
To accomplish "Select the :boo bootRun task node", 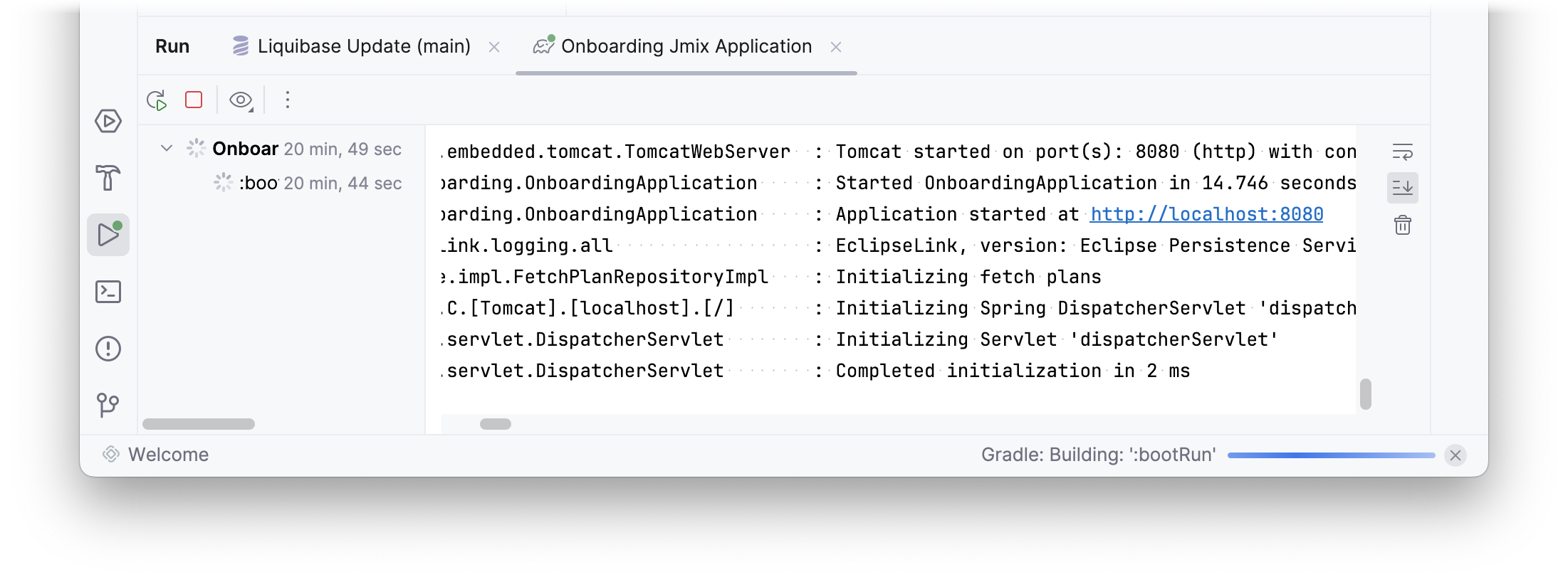I will click(258, 183).
